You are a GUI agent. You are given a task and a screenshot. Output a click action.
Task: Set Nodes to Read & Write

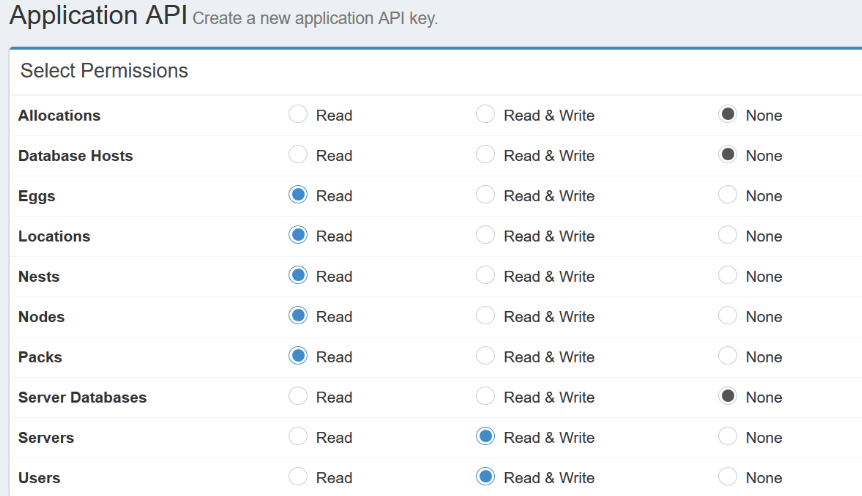[x=486, y=316]
